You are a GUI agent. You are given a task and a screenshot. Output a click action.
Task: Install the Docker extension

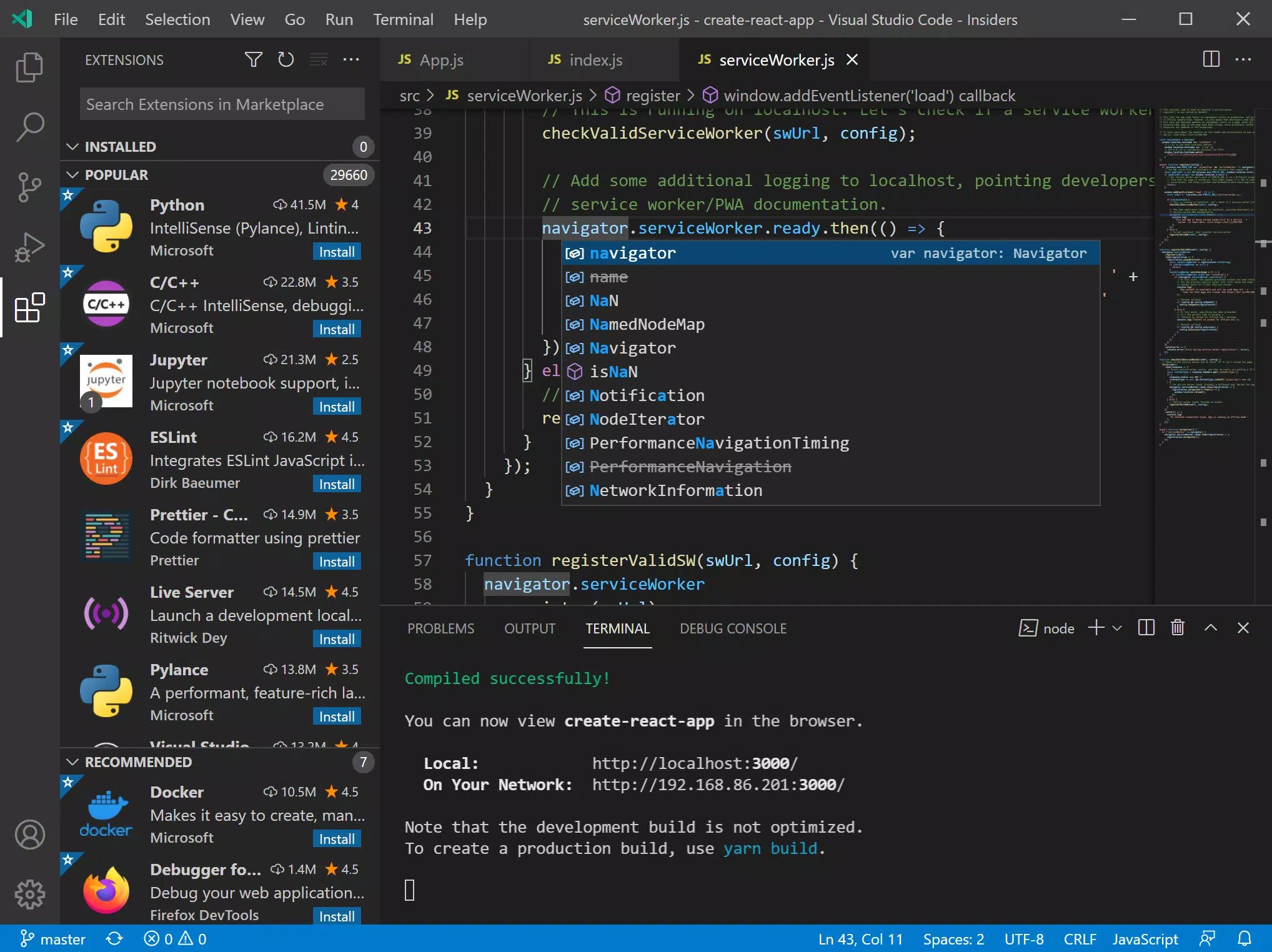tap(337, 839)
